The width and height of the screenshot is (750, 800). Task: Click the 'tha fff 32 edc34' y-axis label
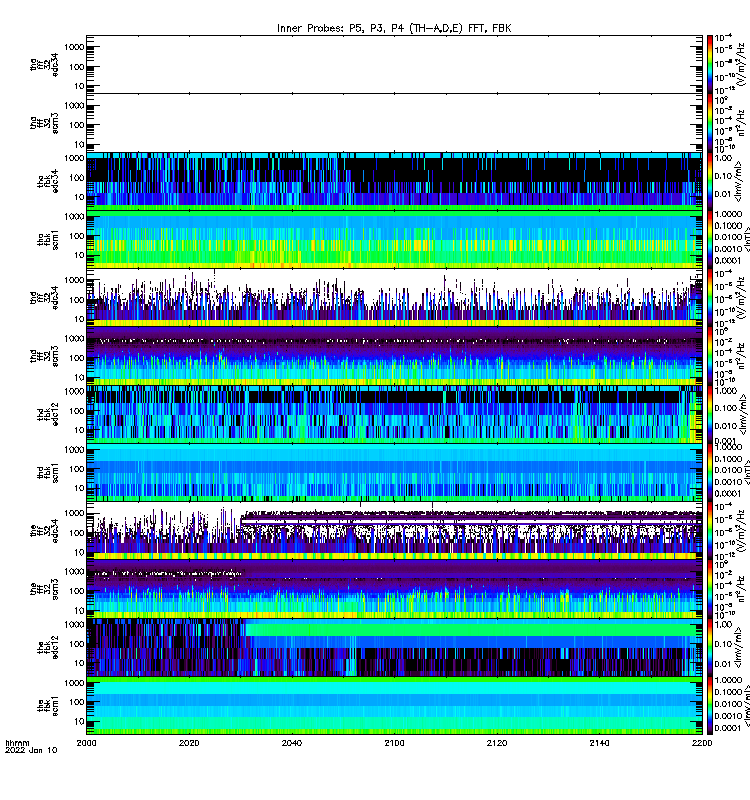pyautogui.click(x=44, y=65)
